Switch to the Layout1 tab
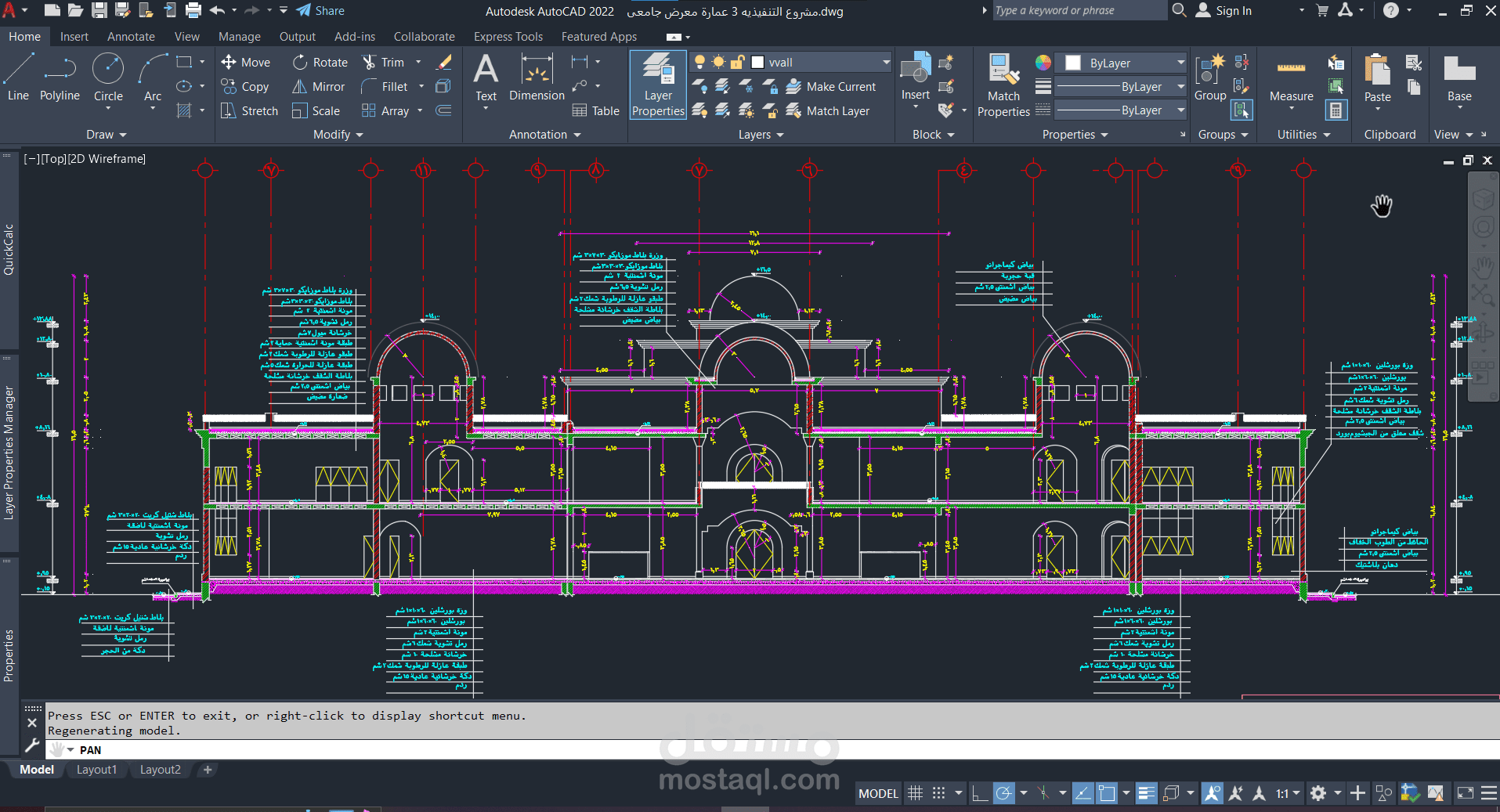The image size is (1500, 812). [x=96, y=770]
